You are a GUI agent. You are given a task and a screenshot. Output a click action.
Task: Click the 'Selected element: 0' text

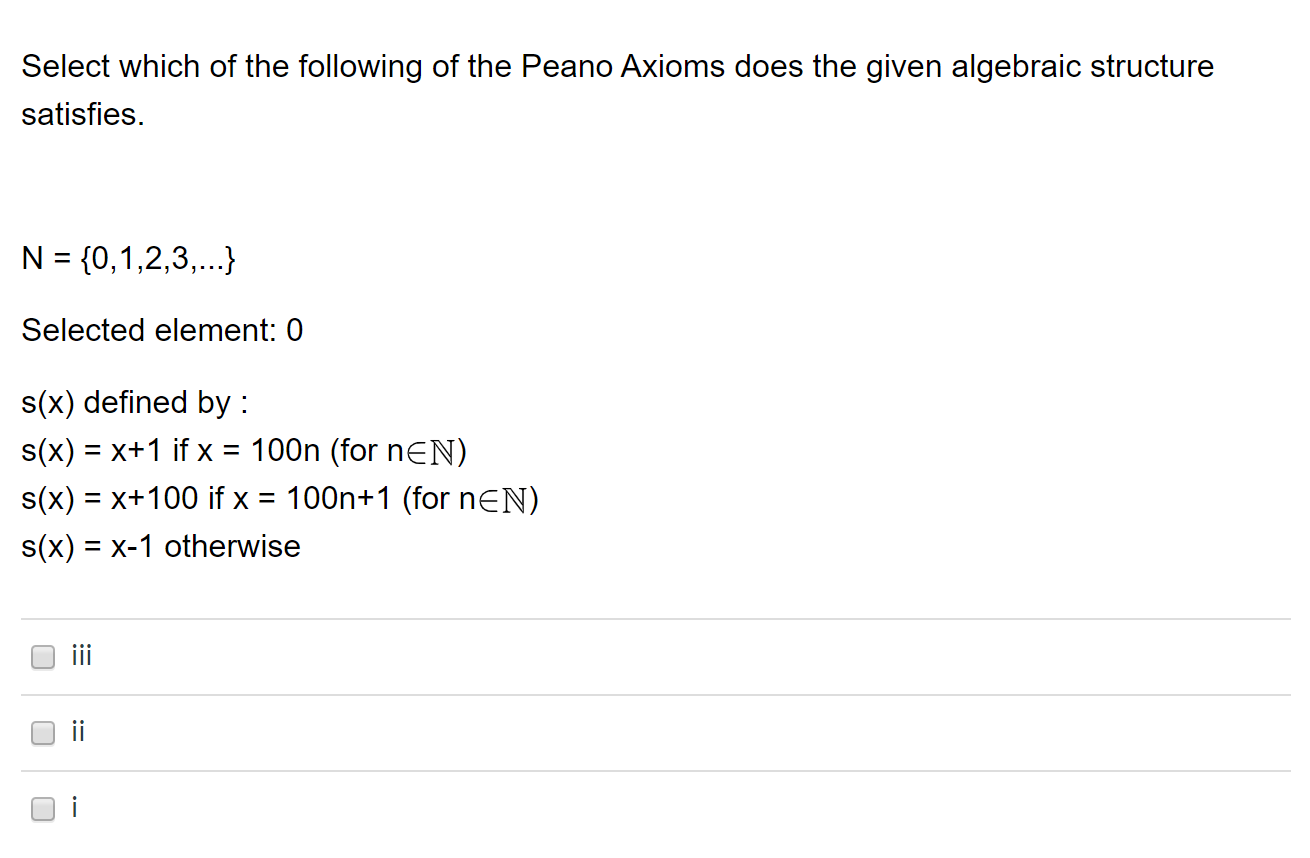162,330
